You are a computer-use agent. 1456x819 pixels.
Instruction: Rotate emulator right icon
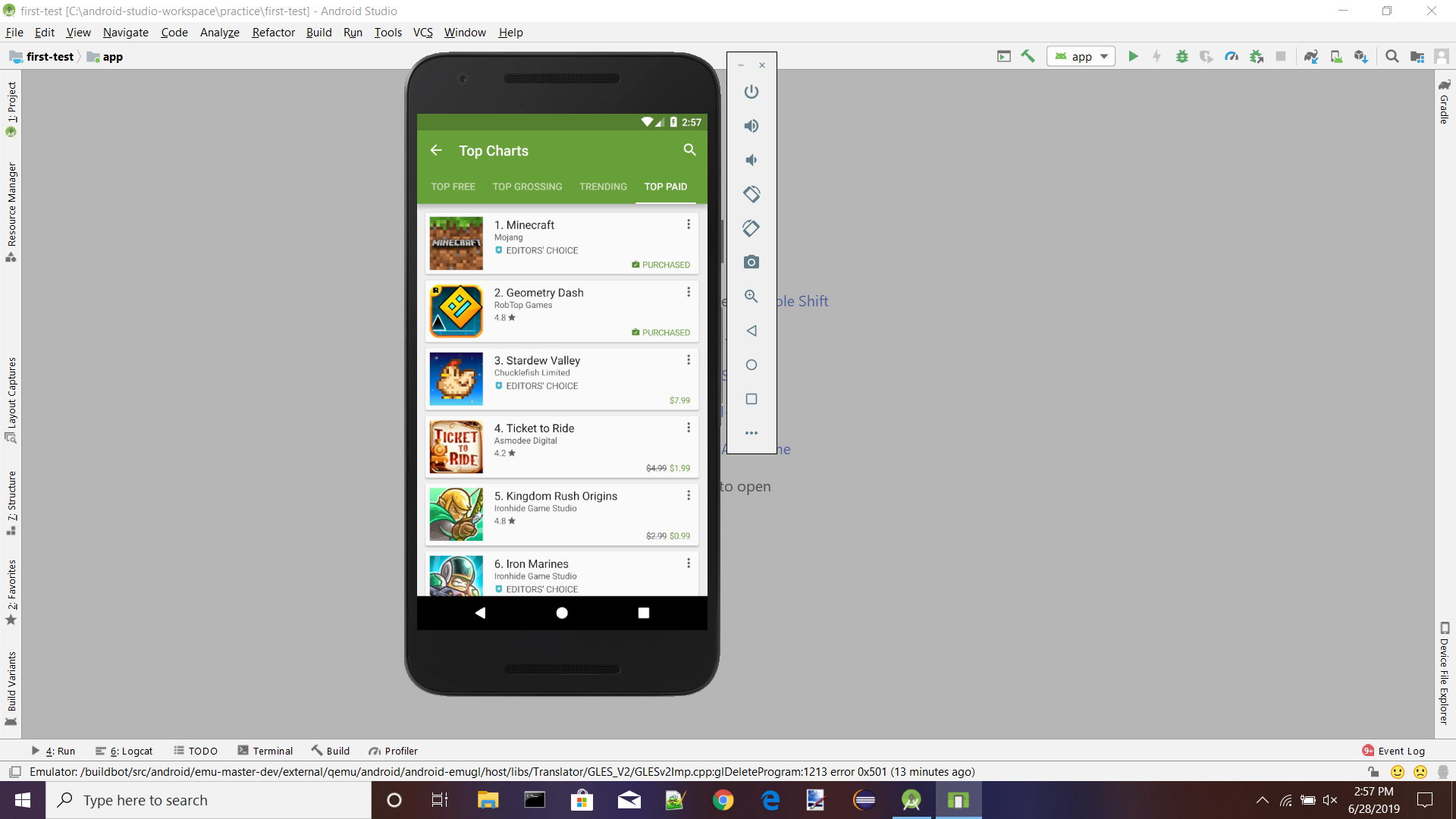pyautogui.click(x=751, y=228)
